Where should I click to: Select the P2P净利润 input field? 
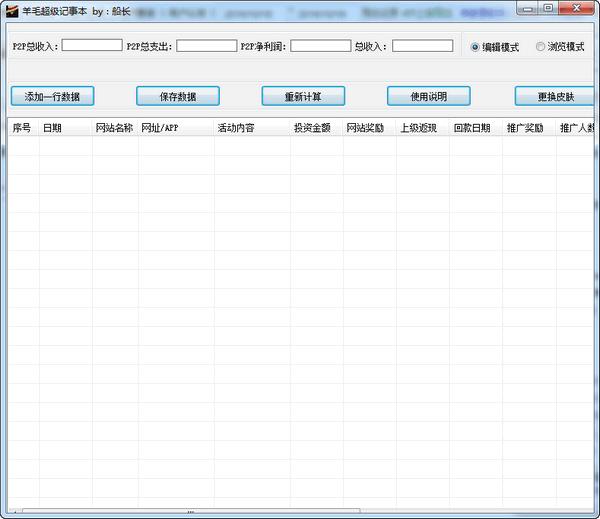(x=320, y=46)
